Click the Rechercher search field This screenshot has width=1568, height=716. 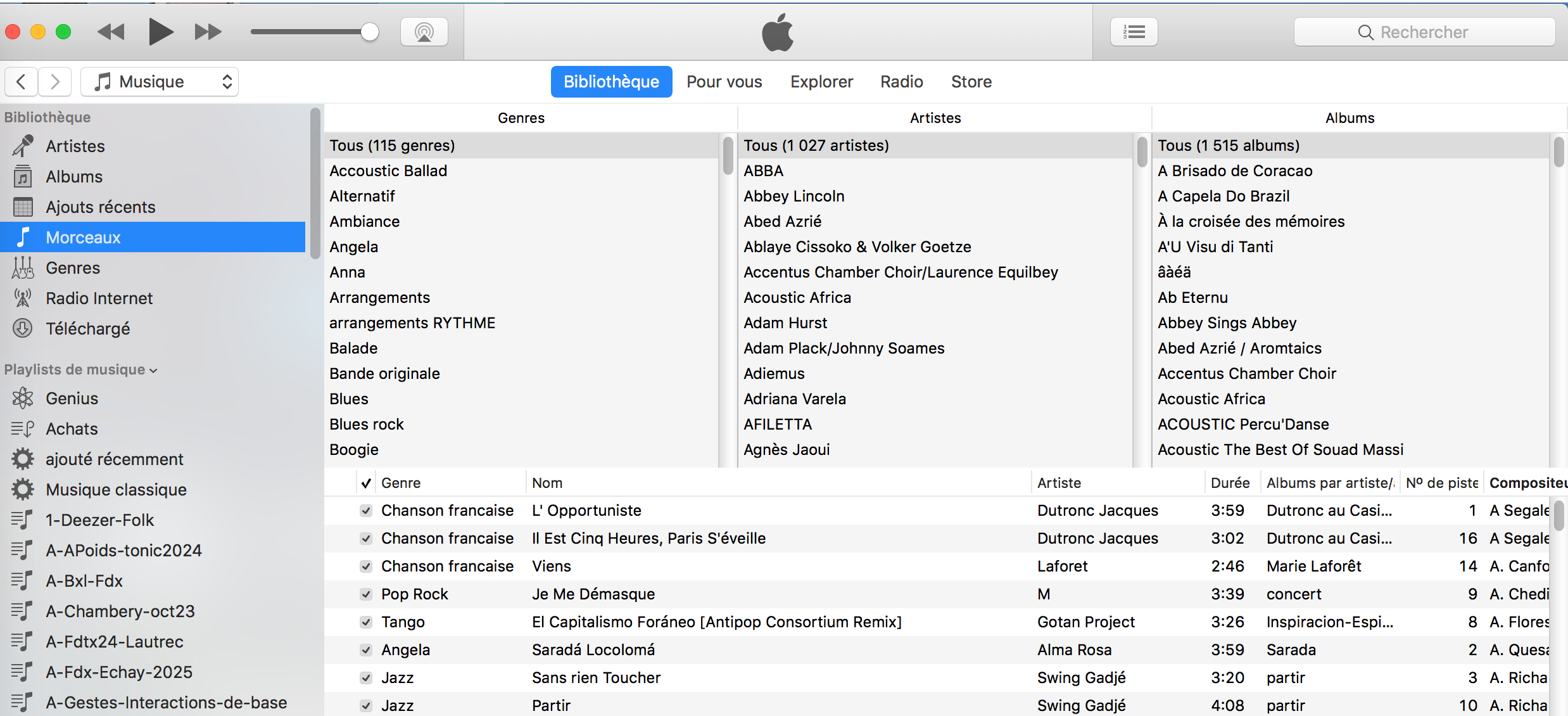1424,32
